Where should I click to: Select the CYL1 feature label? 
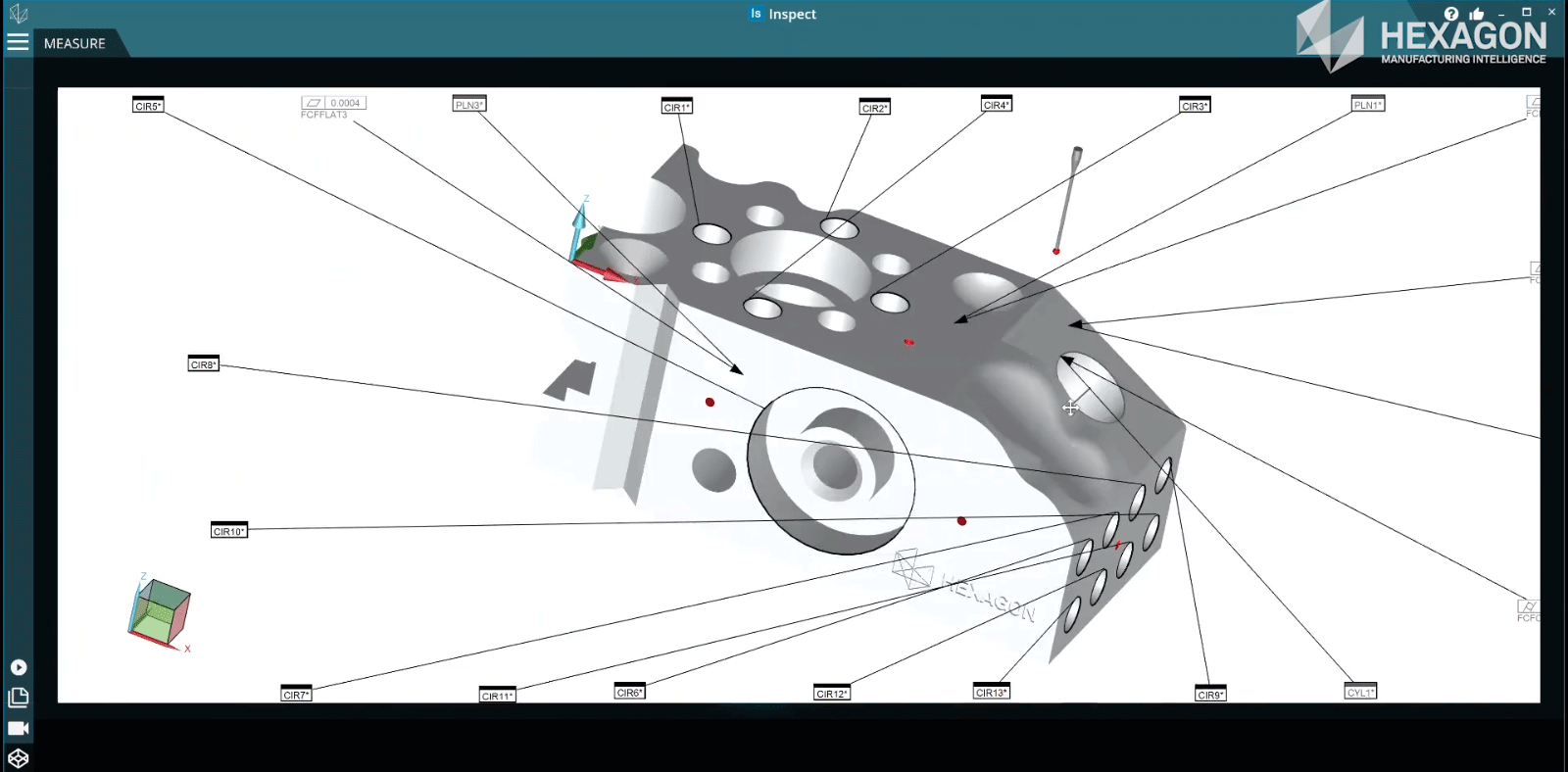tap(1360, 691)
